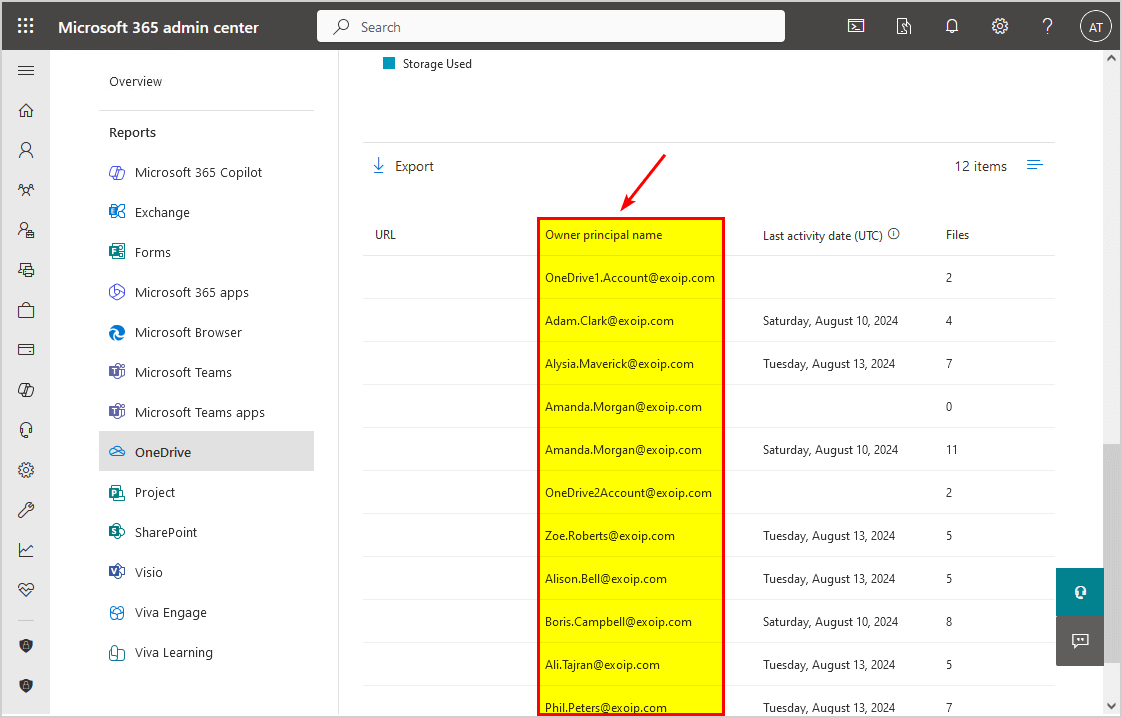1122x718 pixels.
Task: Open Cloud Shell from the top bar
Action: pyautogui.click(x=856, y=27)
